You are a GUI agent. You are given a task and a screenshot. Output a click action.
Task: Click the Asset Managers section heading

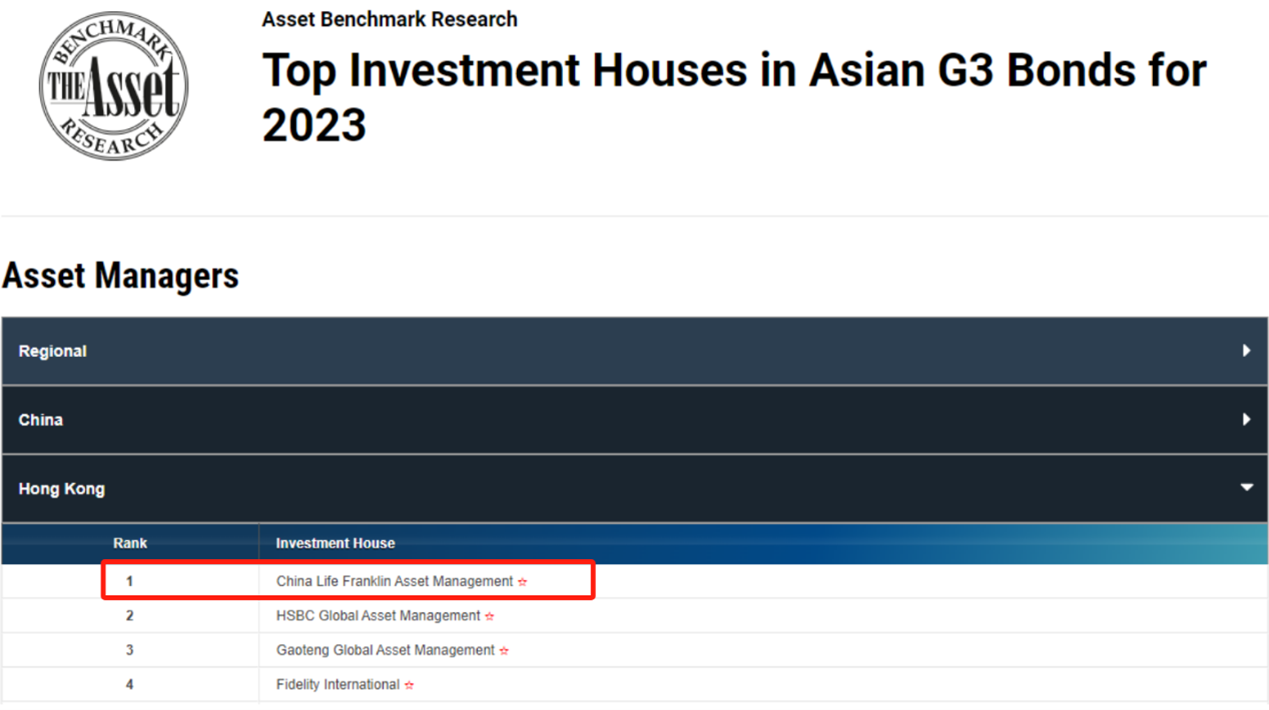tap(121, 276)
